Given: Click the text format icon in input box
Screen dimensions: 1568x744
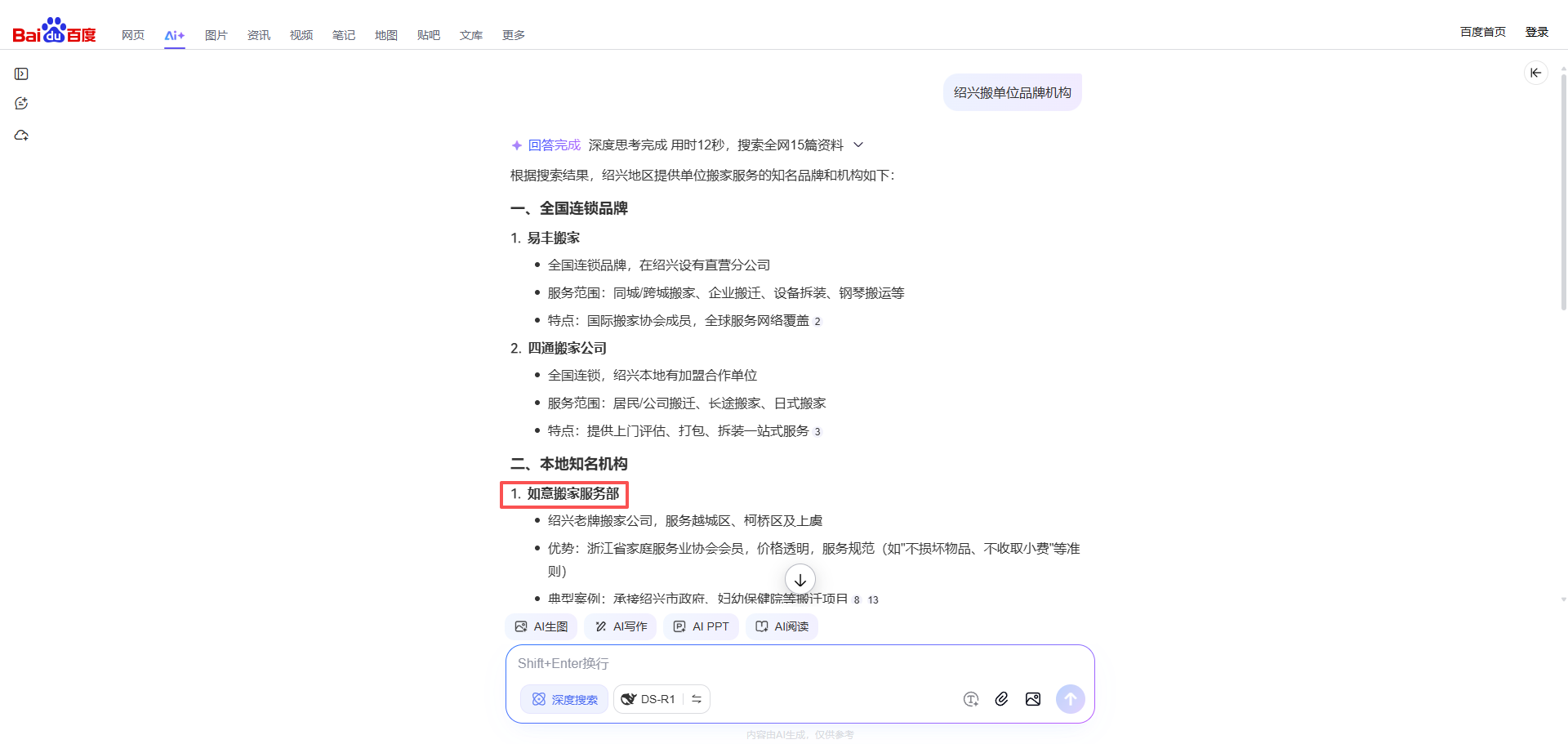Looking at the screenshot, I should 970,699.
